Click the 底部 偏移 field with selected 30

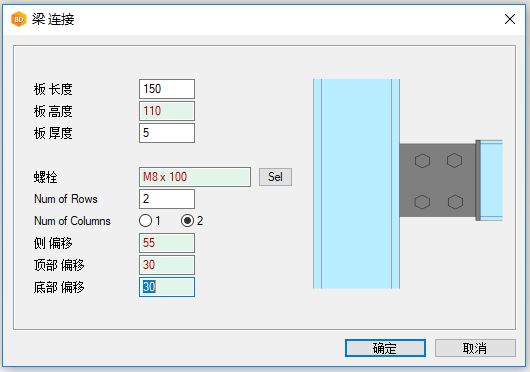167,287
